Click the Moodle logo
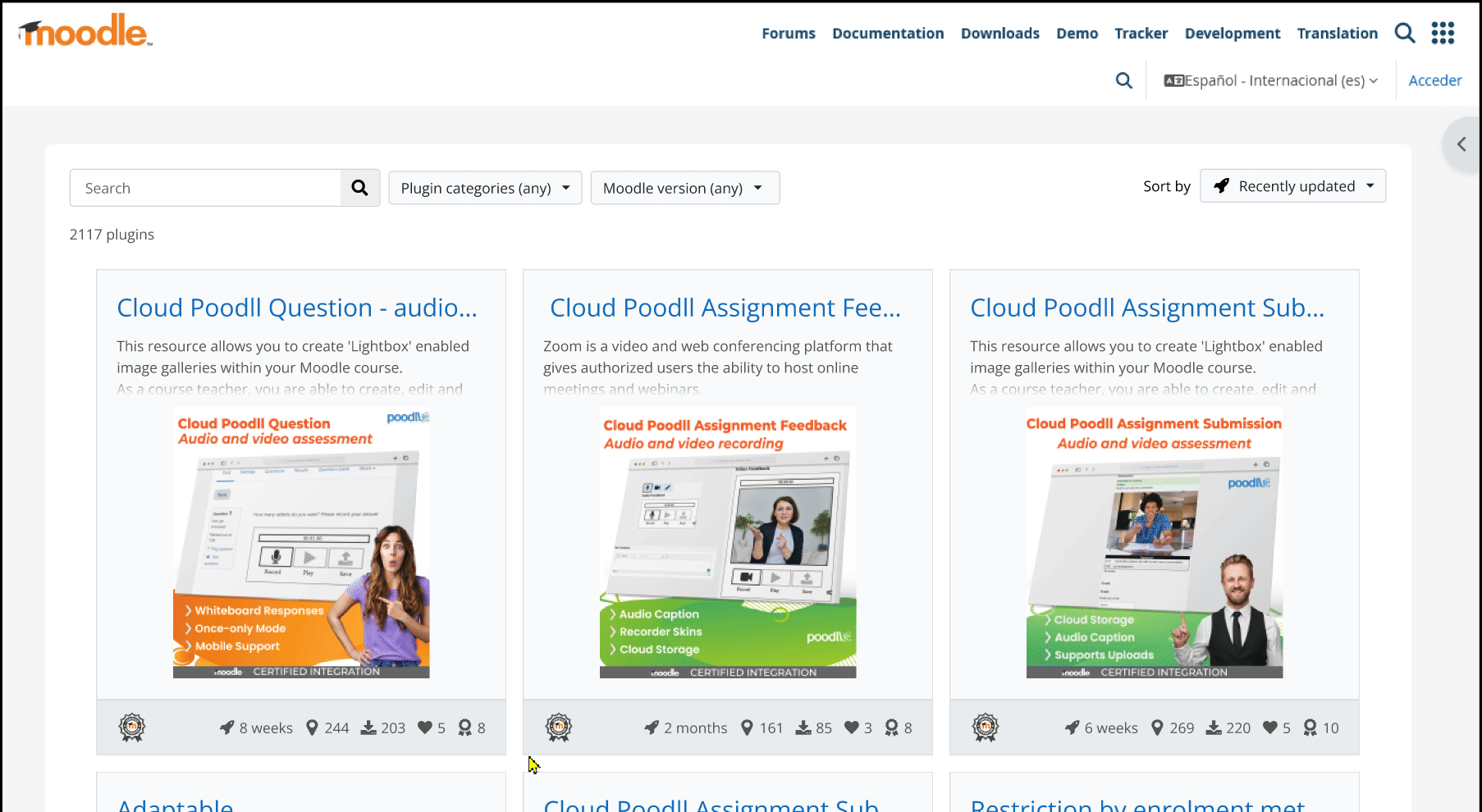The height and width of the screenshot is (812, 1482). pos(85,30)
